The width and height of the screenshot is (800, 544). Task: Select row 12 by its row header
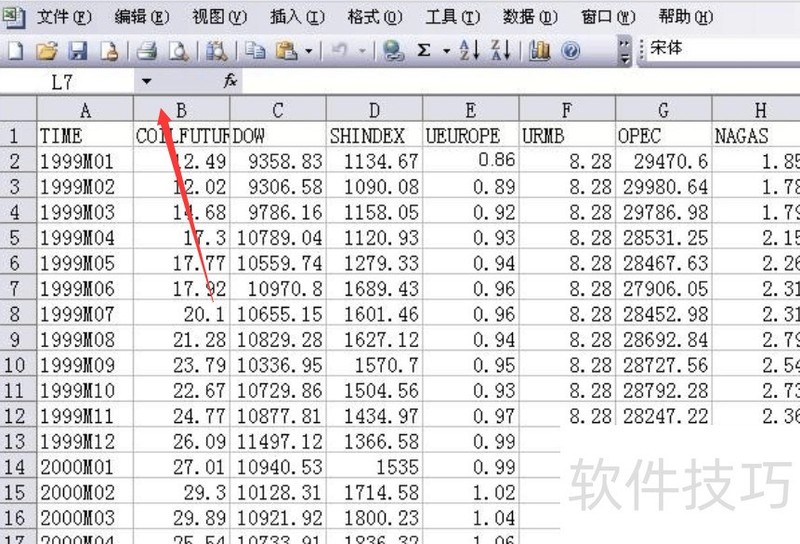[x=18, y=416]
